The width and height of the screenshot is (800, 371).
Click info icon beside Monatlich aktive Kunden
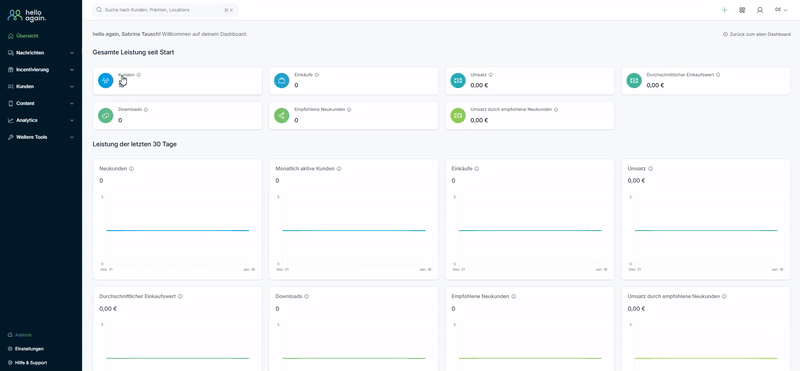[339, 168]
